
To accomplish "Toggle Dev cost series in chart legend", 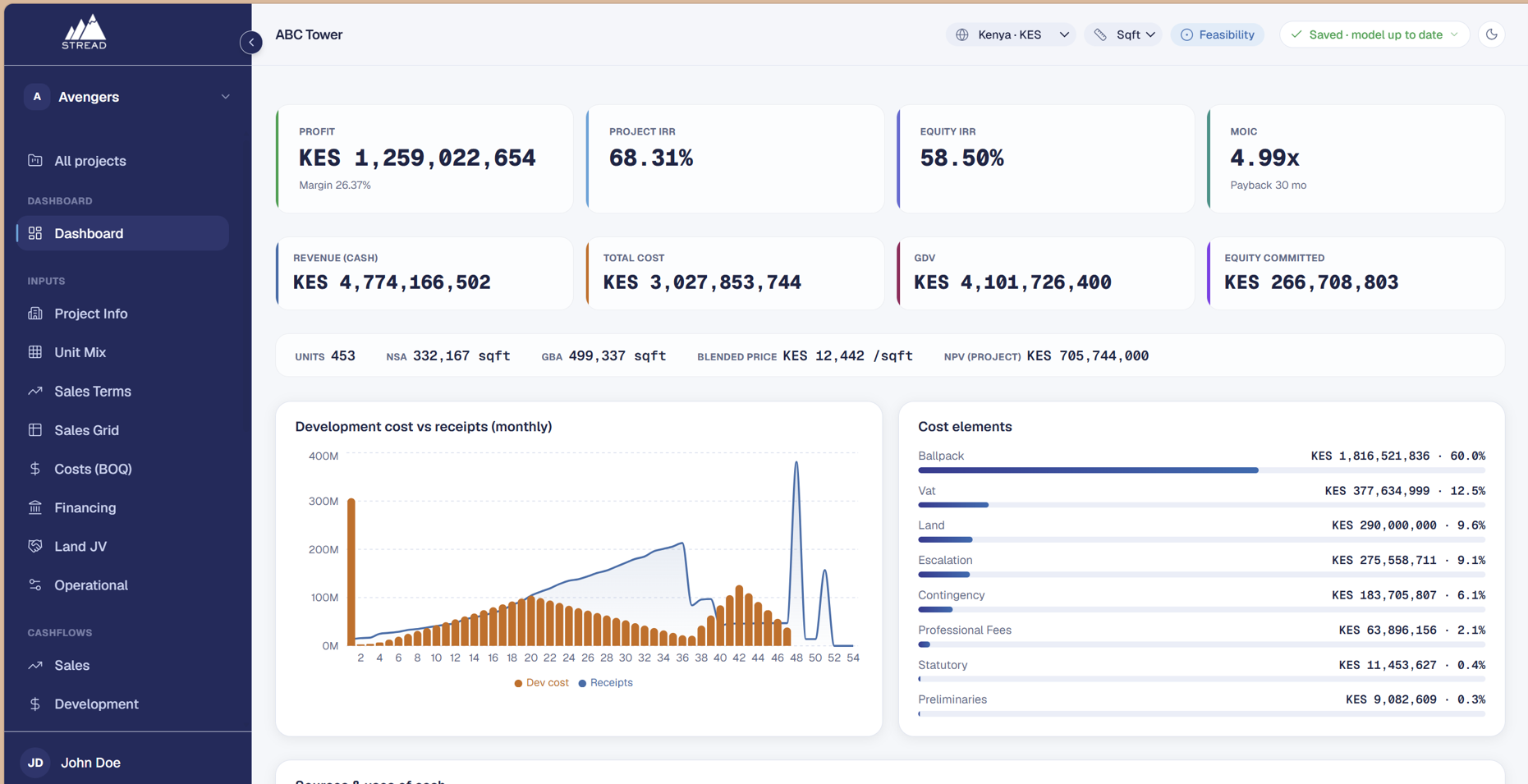I will (x=542, y=682).
